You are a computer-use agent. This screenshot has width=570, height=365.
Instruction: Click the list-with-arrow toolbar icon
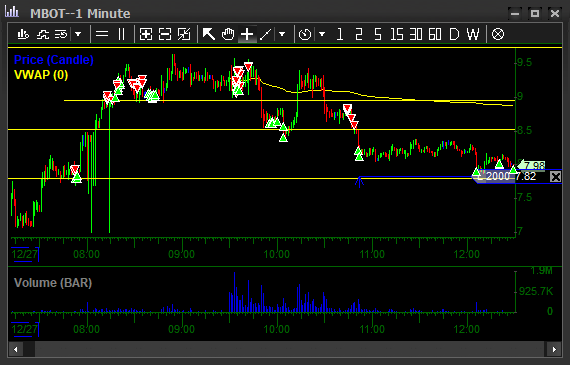pyautogui.click(x=61, y=35)
